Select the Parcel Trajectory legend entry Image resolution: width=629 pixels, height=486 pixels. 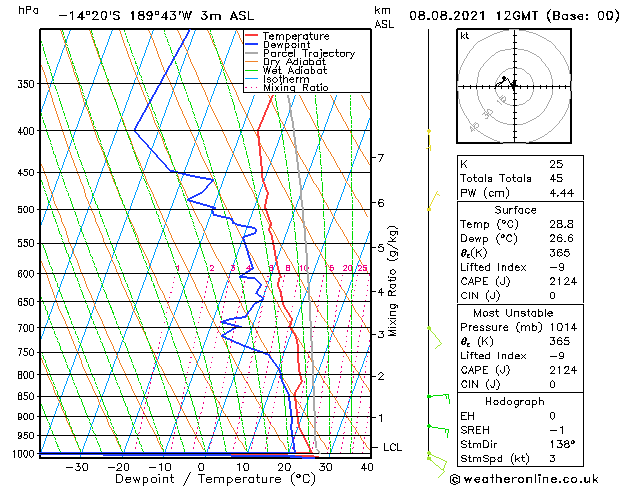(300, 53)
